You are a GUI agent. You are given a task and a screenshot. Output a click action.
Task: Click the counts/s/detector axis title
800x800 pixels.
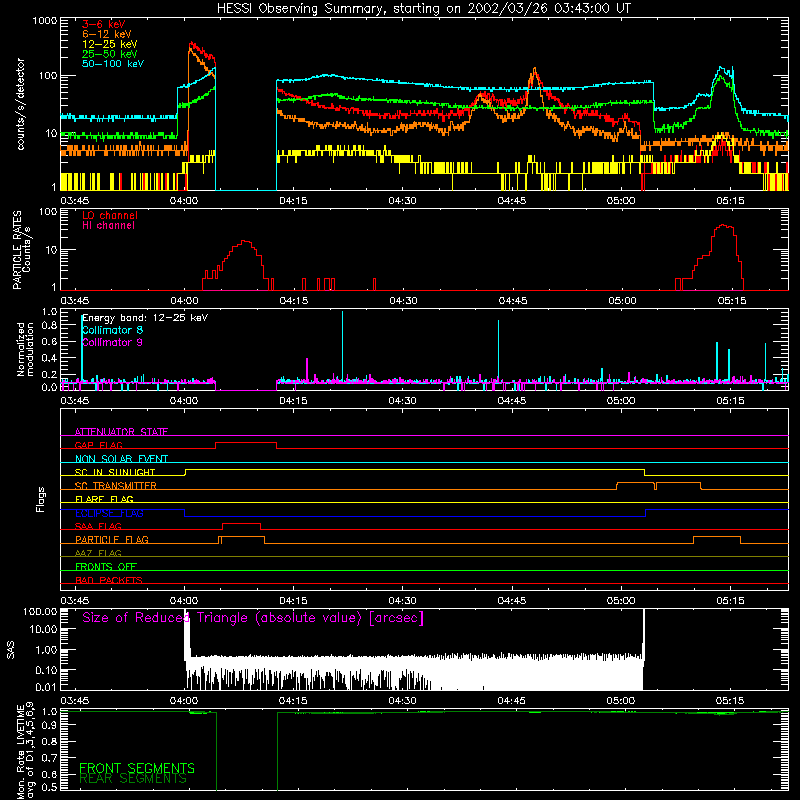(x=21, y=104)
